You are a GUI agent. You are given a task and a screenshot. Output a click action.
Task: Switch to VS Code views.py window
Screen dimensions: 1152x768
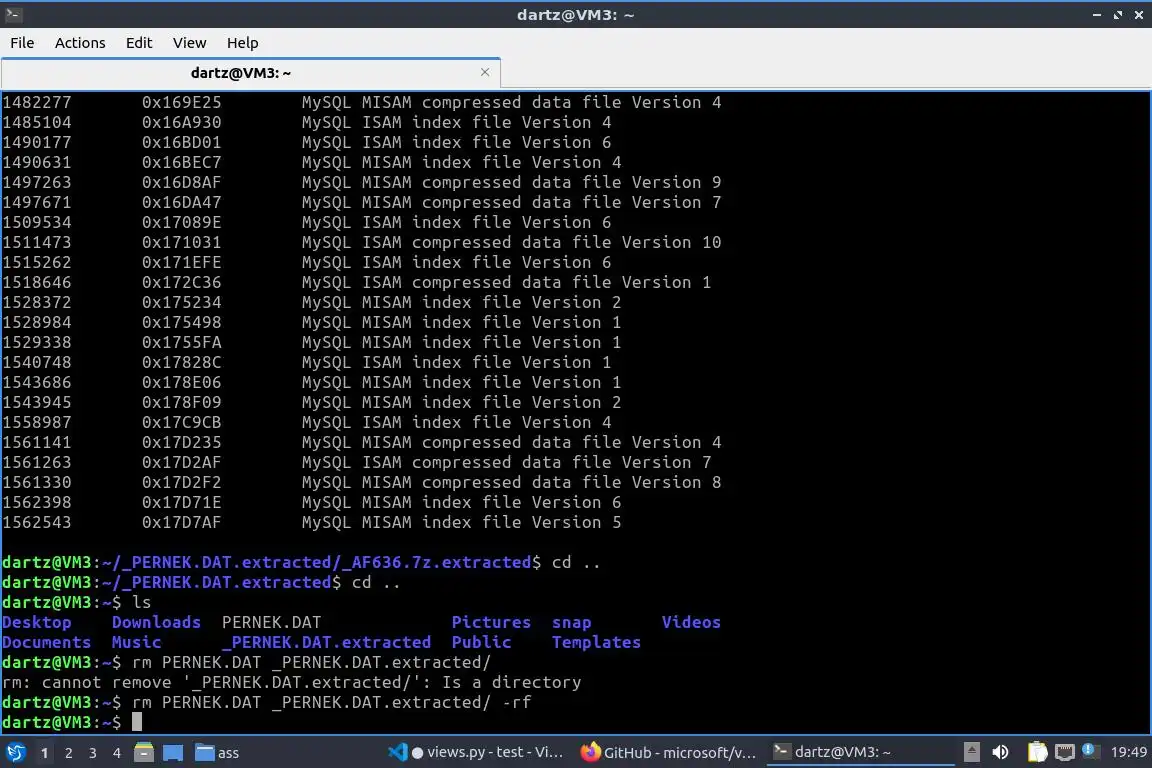(476, 752)
